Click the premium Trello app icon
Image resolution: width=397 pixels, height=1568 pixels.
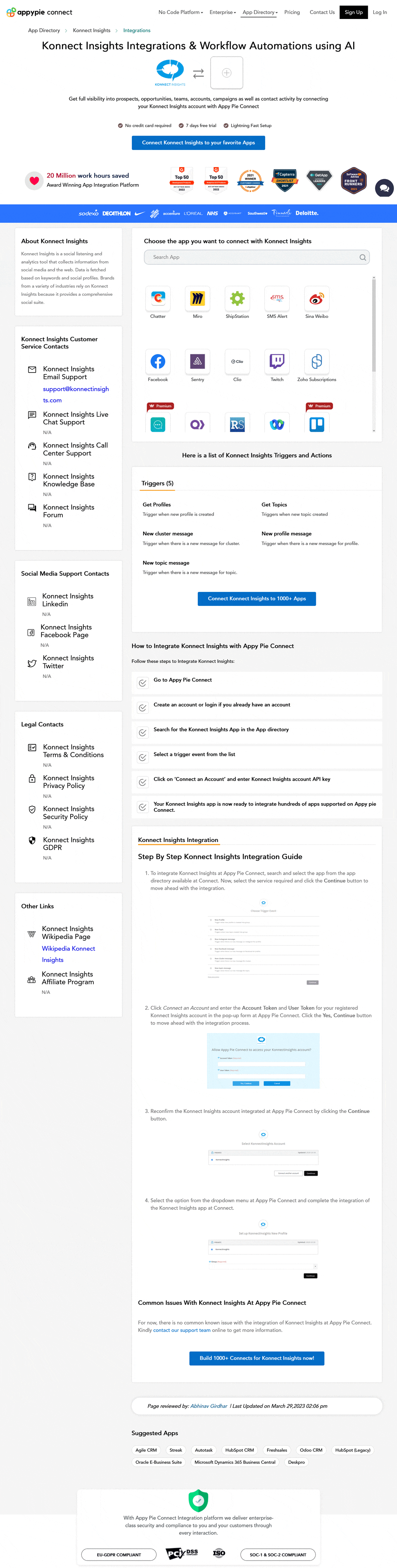click(x=317, y=424)
